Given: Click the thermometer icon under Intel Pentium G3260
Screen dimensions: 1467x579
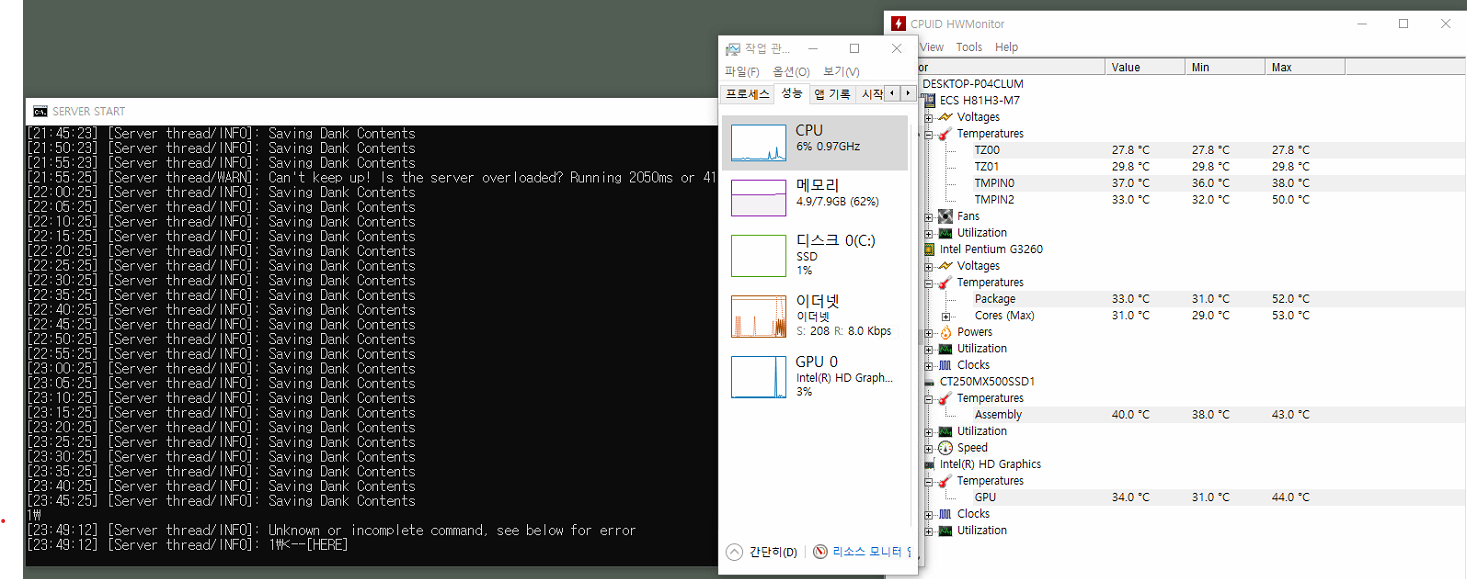Looking at the screenshot, I should coord(945,282).
